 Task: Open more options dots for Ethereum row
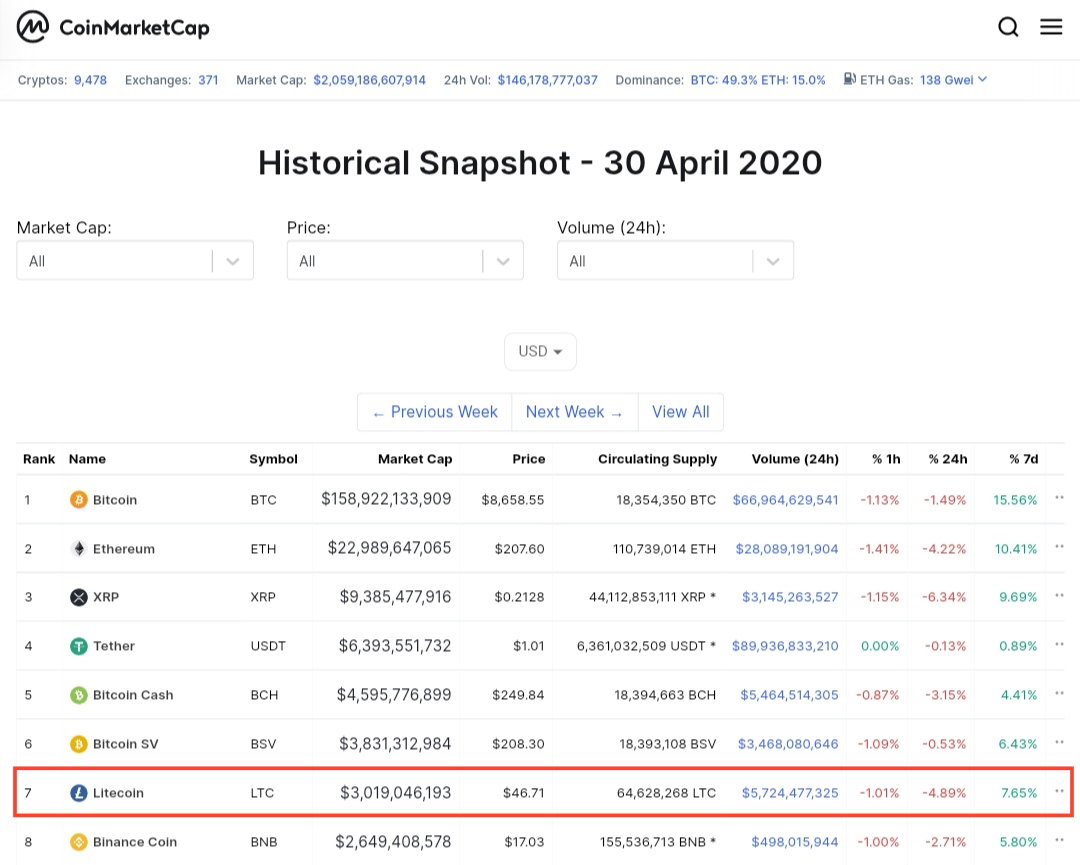pos(1059,546)
